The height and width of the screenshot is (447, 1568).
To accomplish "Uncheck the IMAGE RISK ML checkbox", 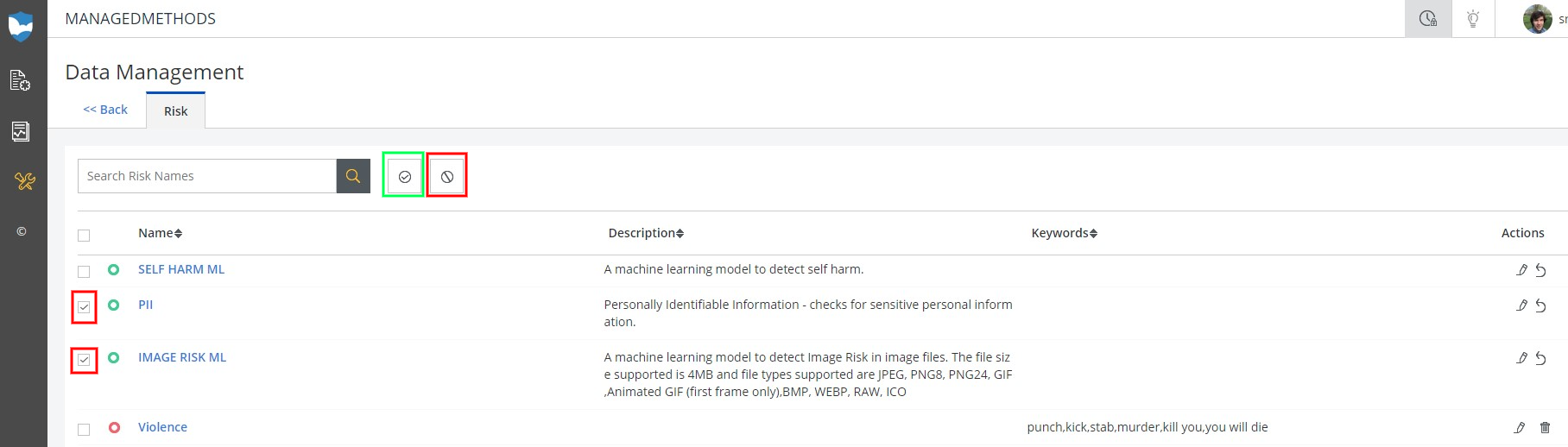I will (84, 360).
